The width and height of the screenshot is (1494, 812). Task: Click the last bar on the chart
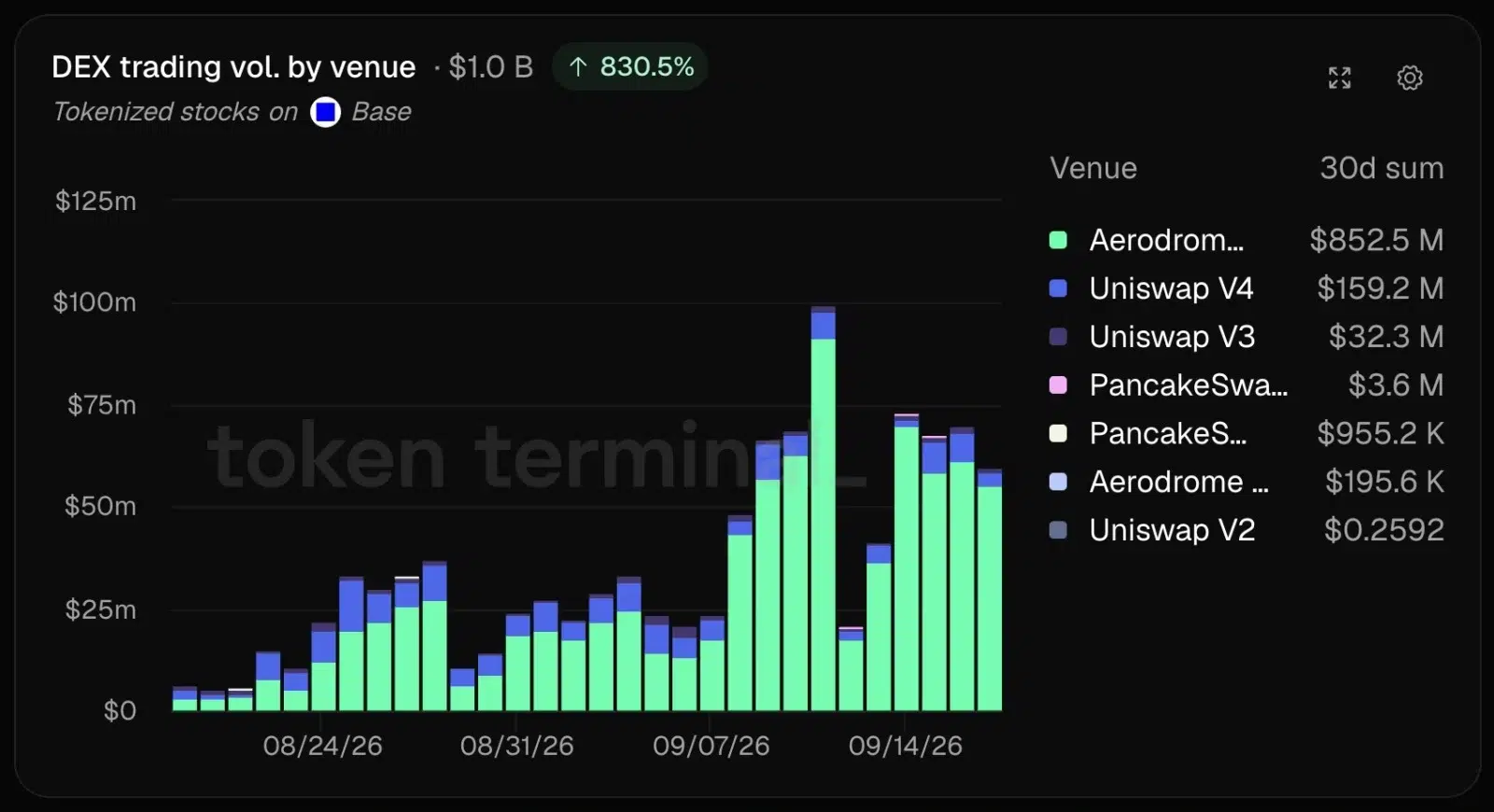989,591
